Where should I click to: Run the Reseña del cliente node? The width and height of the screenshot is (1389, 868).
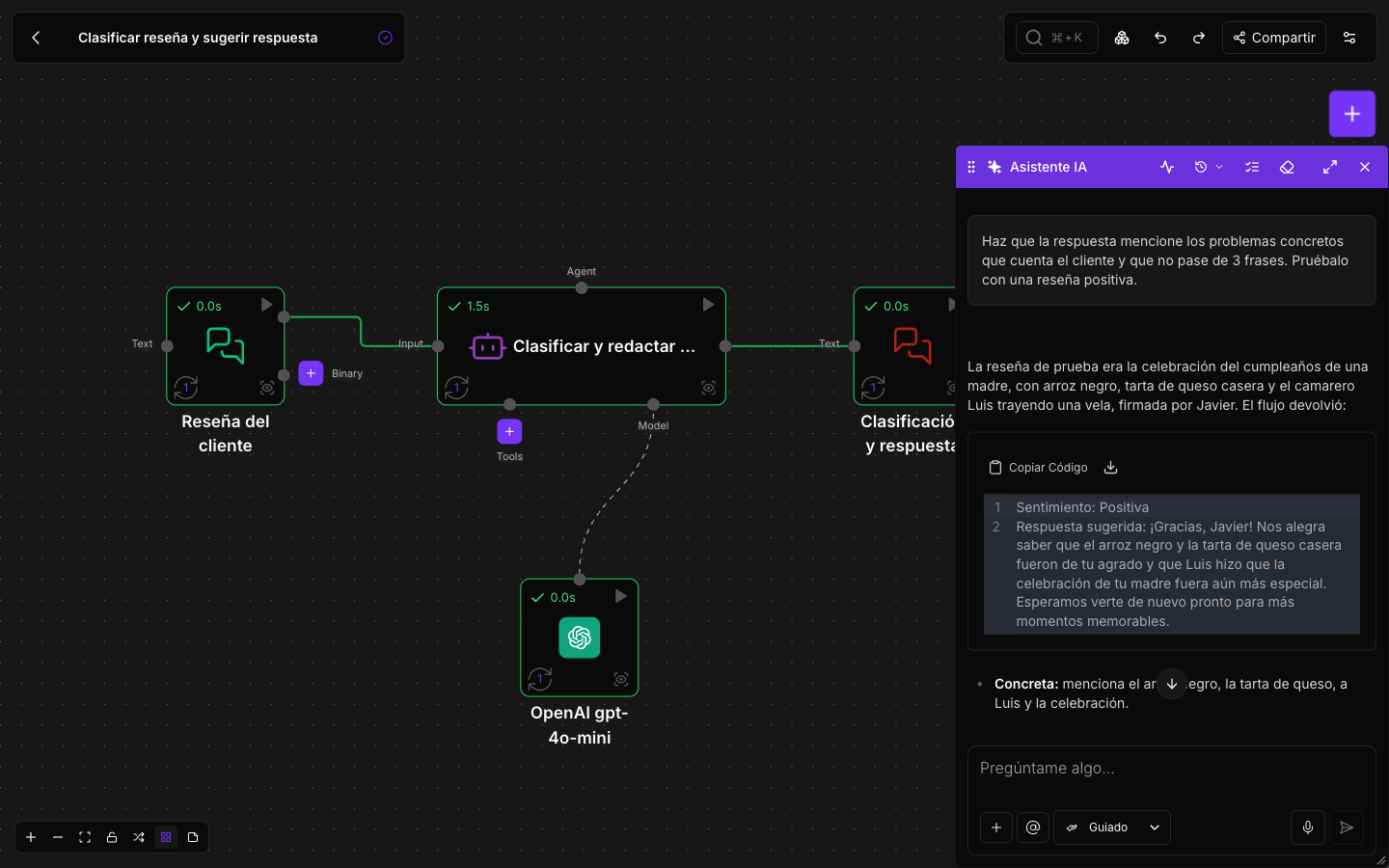(266, 305)
